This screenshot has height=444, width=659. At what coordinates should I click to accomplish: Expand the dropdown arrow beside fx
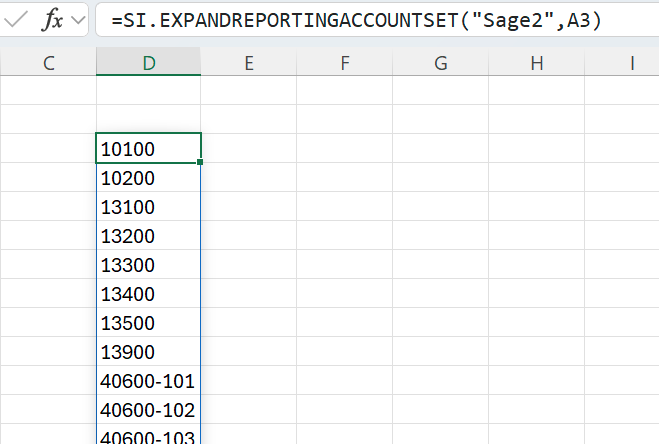(78, 20)
